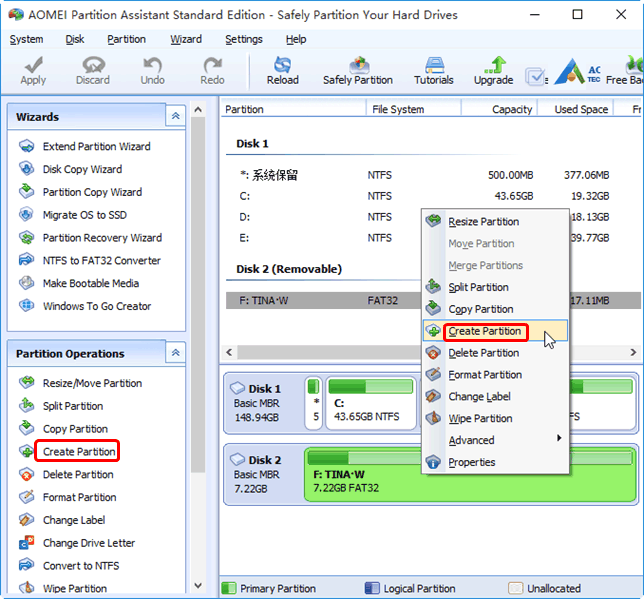
Task: Launch Disk Copy Wizard
Action: click(x=71, y=169)
